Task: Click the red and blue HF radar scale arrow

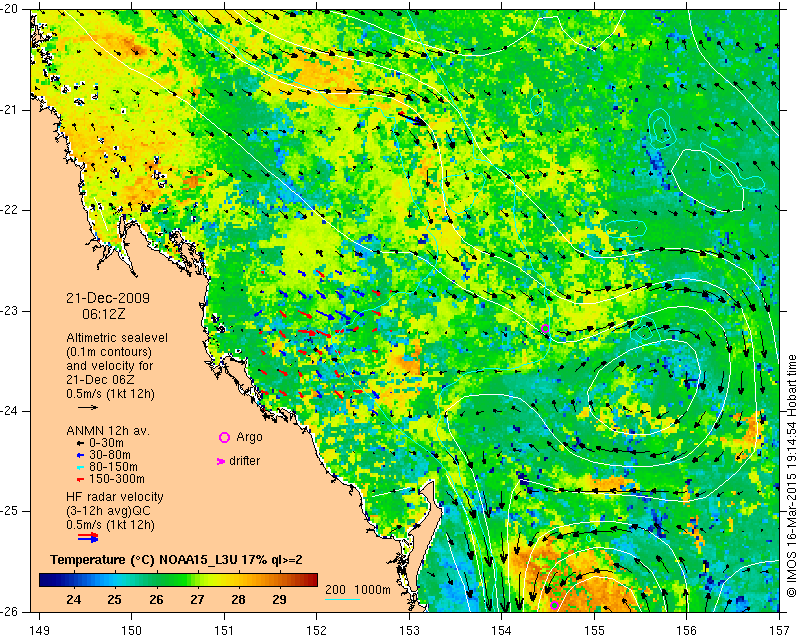Action: [88, 537]
